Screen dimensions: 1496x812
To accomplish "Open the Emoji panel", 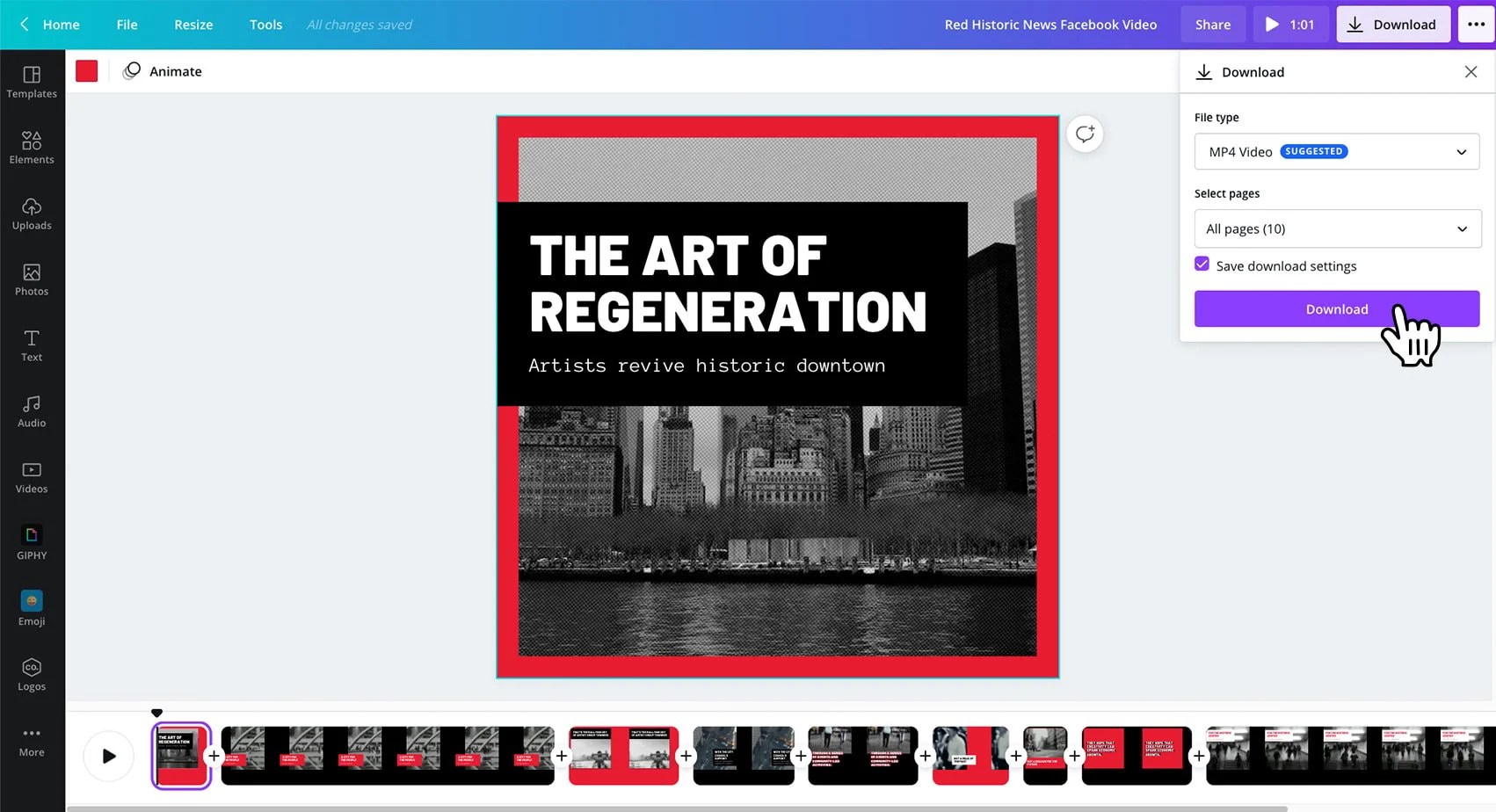I will (32, 607).
